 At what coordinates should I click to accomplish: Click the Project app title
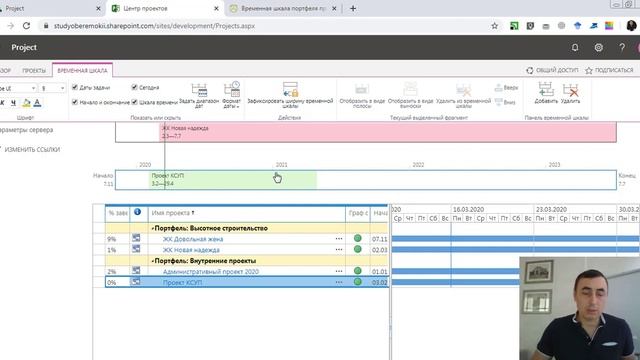pos(24,47)
